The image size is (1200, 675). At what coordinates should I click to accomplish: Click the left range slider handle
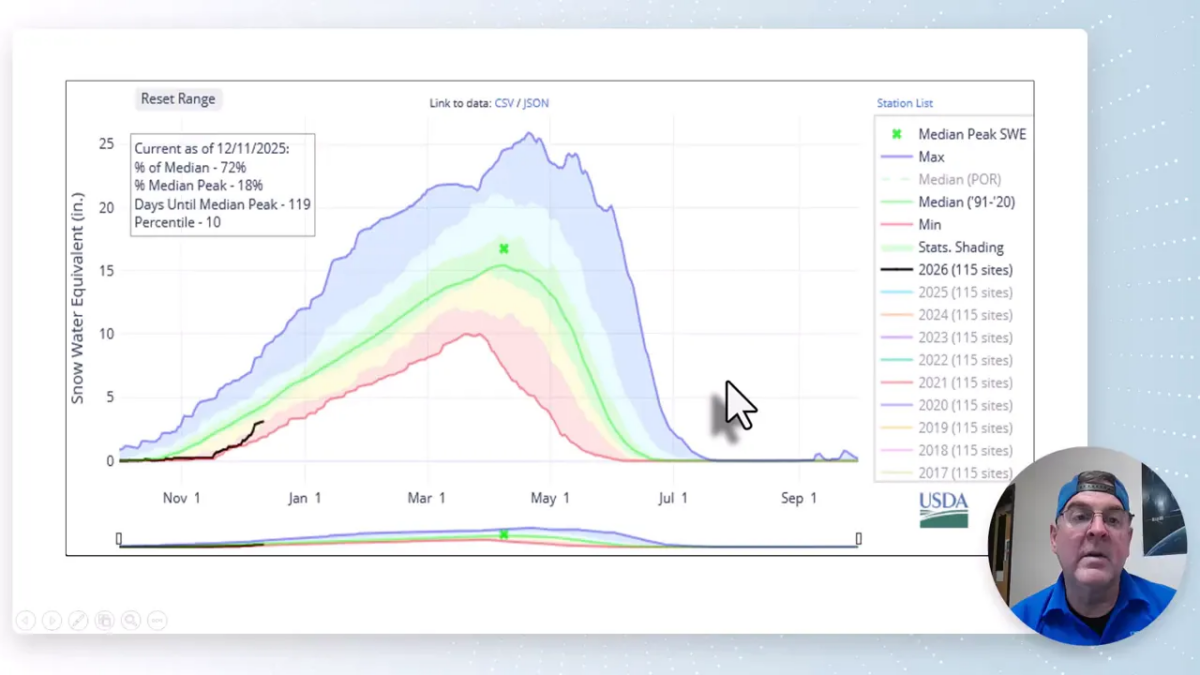click(x=119, y=539)
